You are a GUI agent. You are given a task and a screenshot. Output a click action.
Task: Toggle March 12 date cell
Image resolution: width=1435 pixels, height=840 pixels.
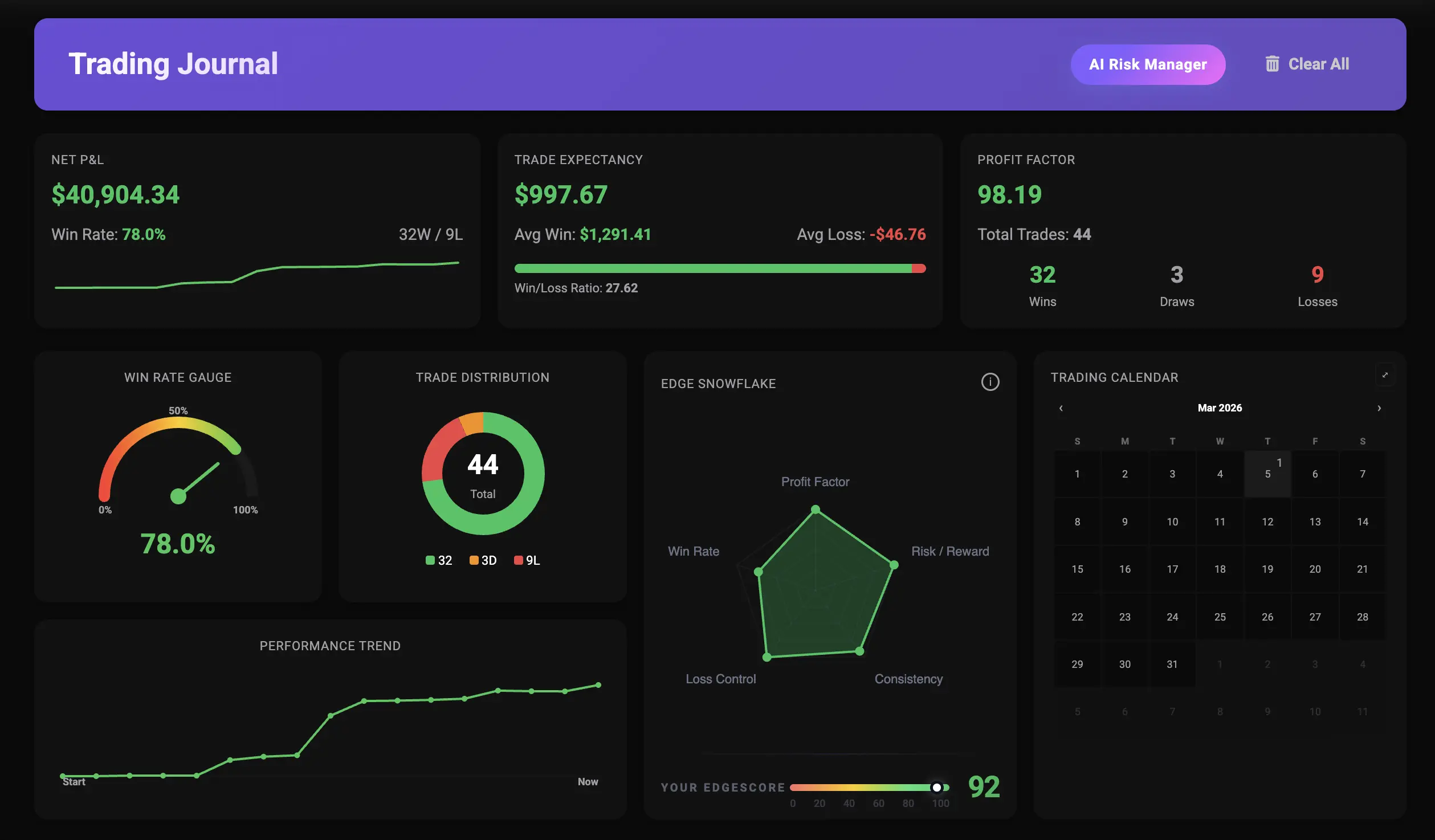[1267, 521]
